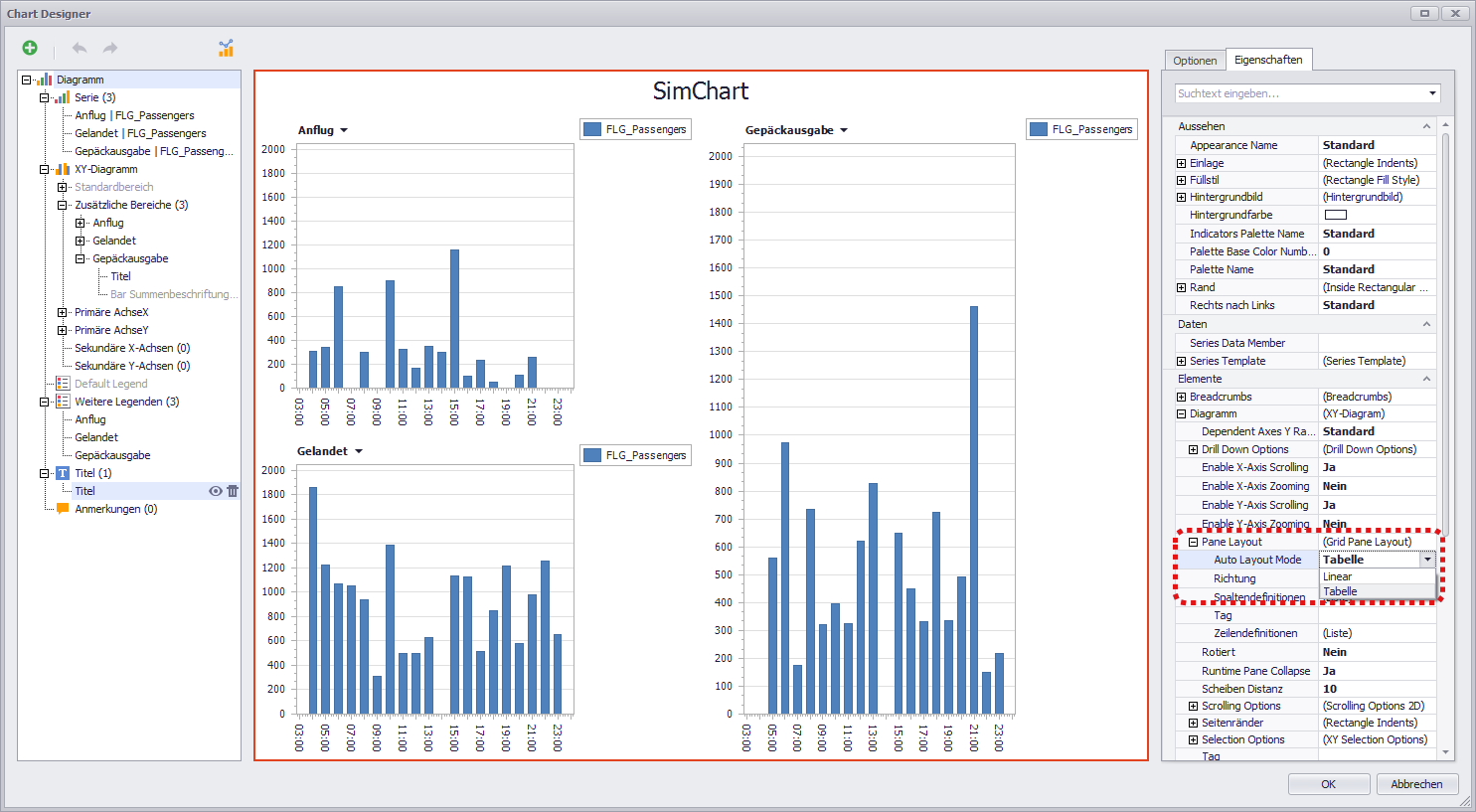Click the OK button
The height and width of the screenshot is (812, 1476).
point(1329,784)
